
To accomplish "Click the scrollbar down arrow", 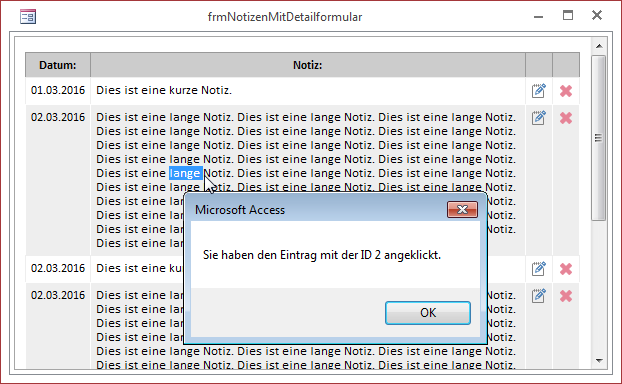I will click(x=599, y=361).
